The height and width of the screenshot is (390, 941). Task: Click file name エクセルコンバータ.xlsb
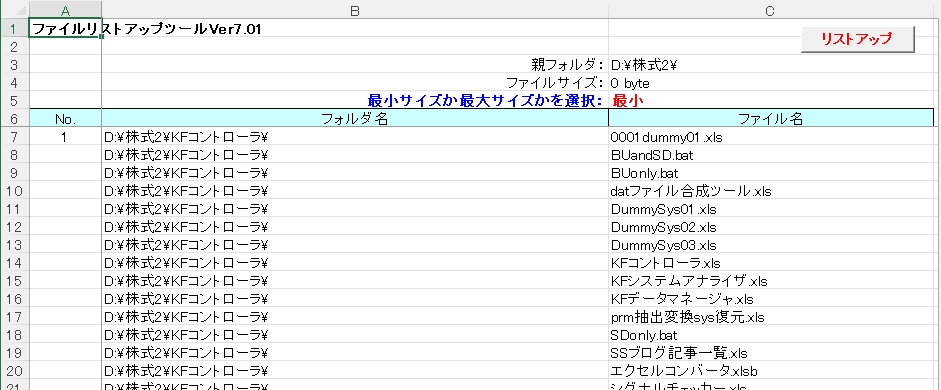(684, 370)
